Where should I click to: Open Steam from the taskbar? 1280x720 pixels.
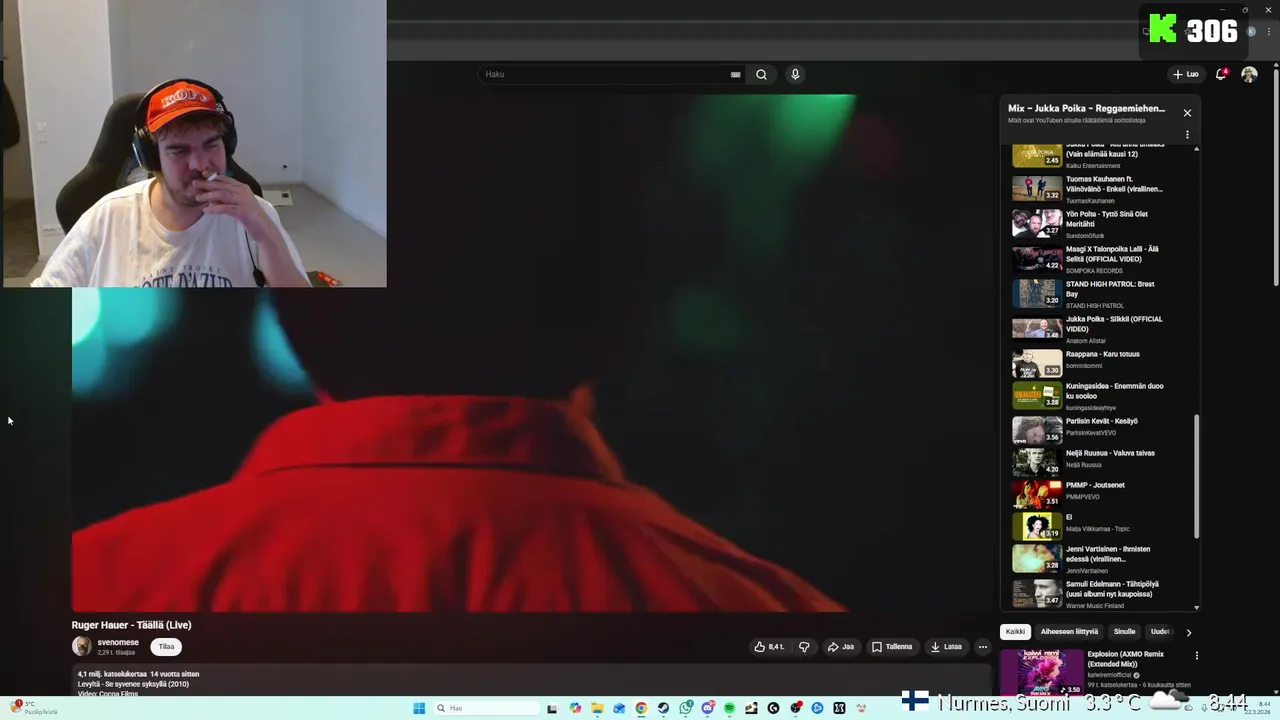pyautogui.click(x=663, y=708)
